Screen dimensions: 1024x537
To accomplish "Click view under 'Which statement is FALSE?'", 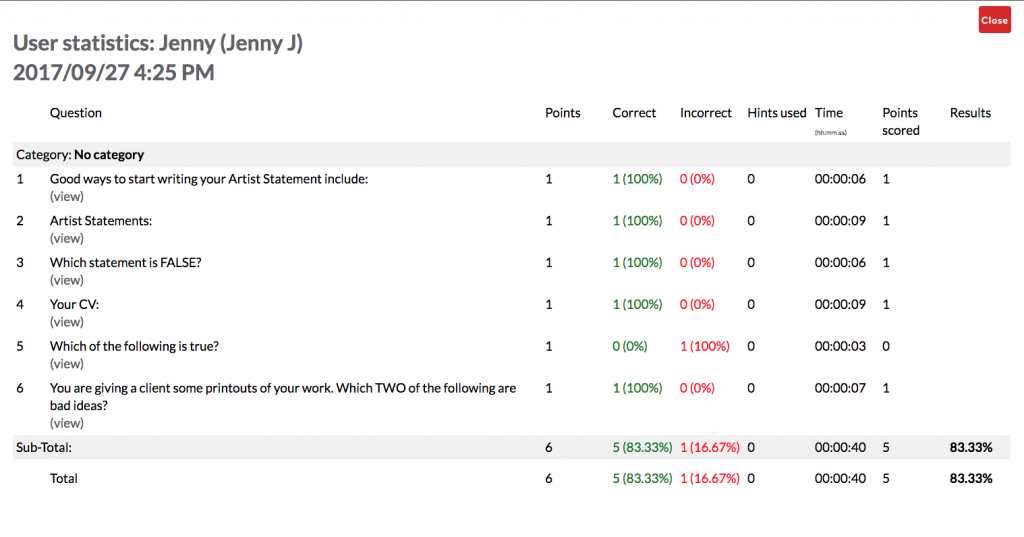I will (67, 280).
